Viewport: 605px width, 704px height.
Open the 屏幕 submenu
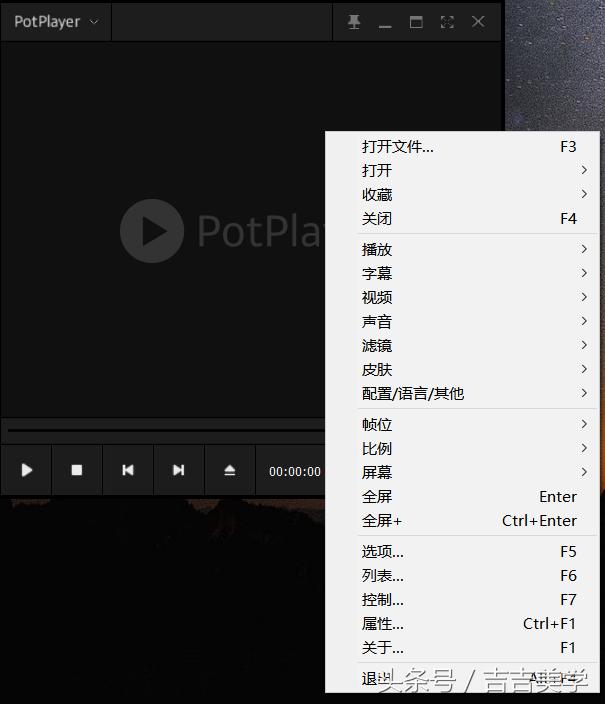tap(462, 472)
